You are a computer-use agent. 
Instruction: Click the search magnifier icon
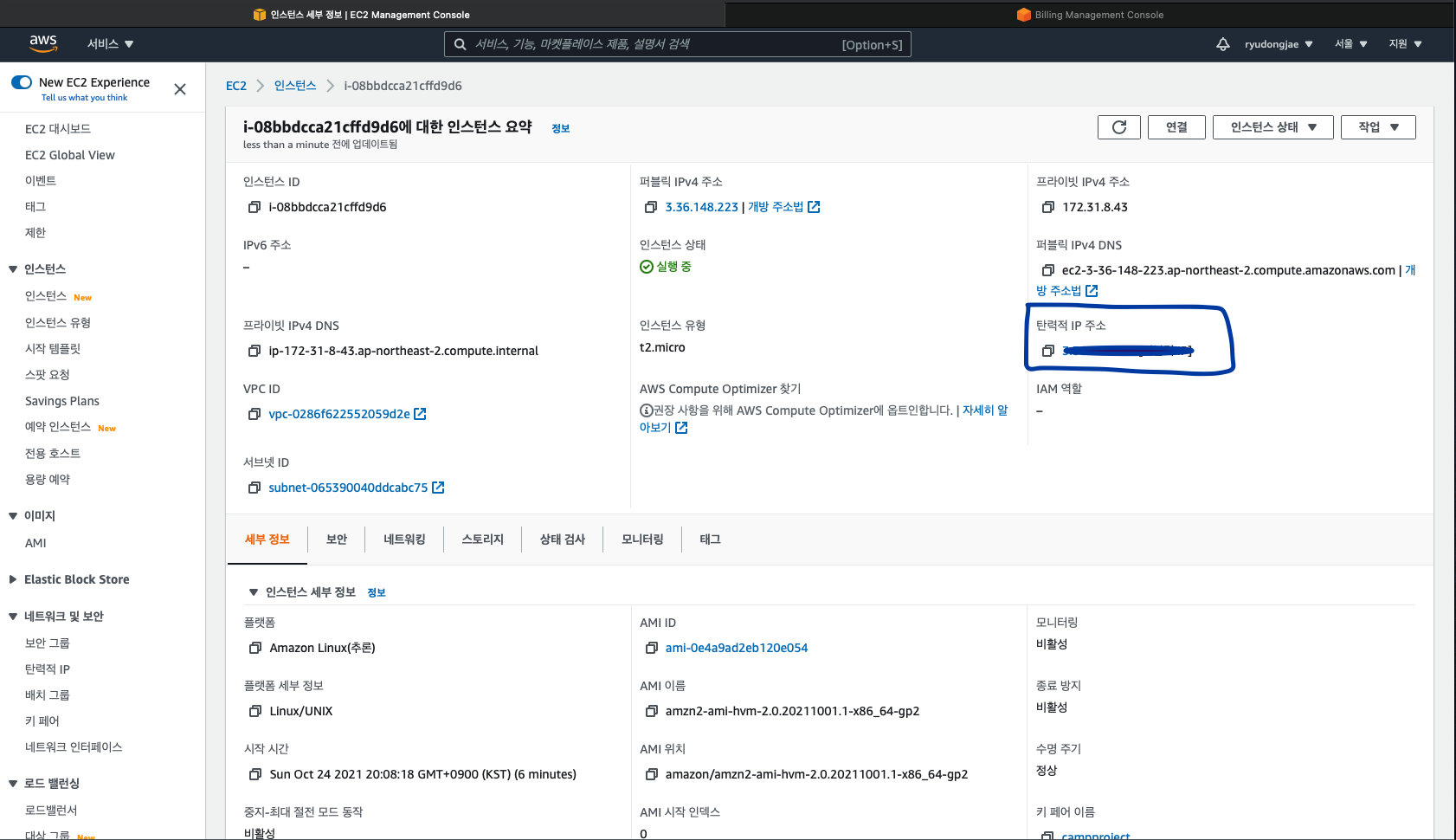coord(461,44)
